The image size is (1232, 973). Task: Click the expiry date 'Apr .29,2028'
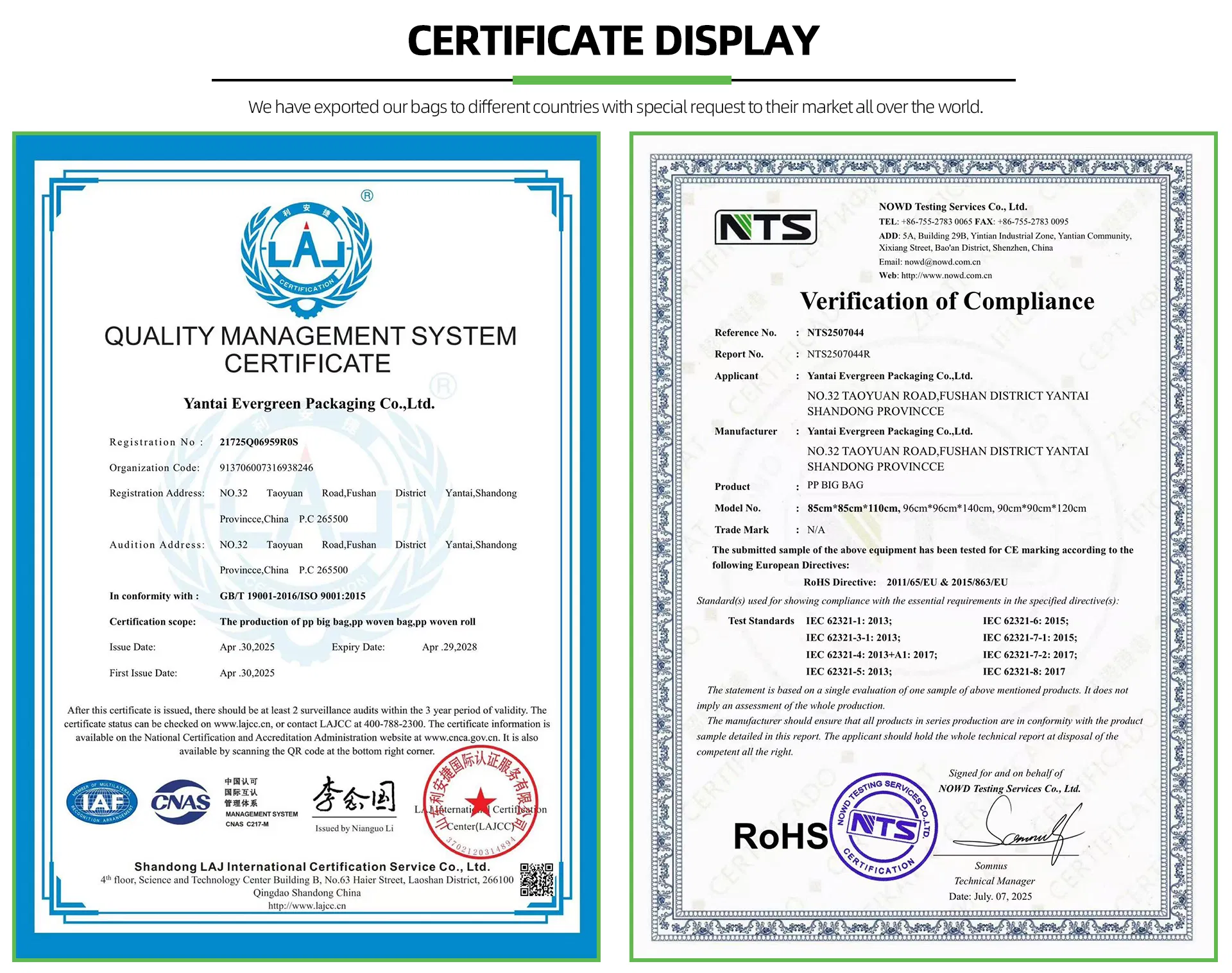click(x=449, y=647)
